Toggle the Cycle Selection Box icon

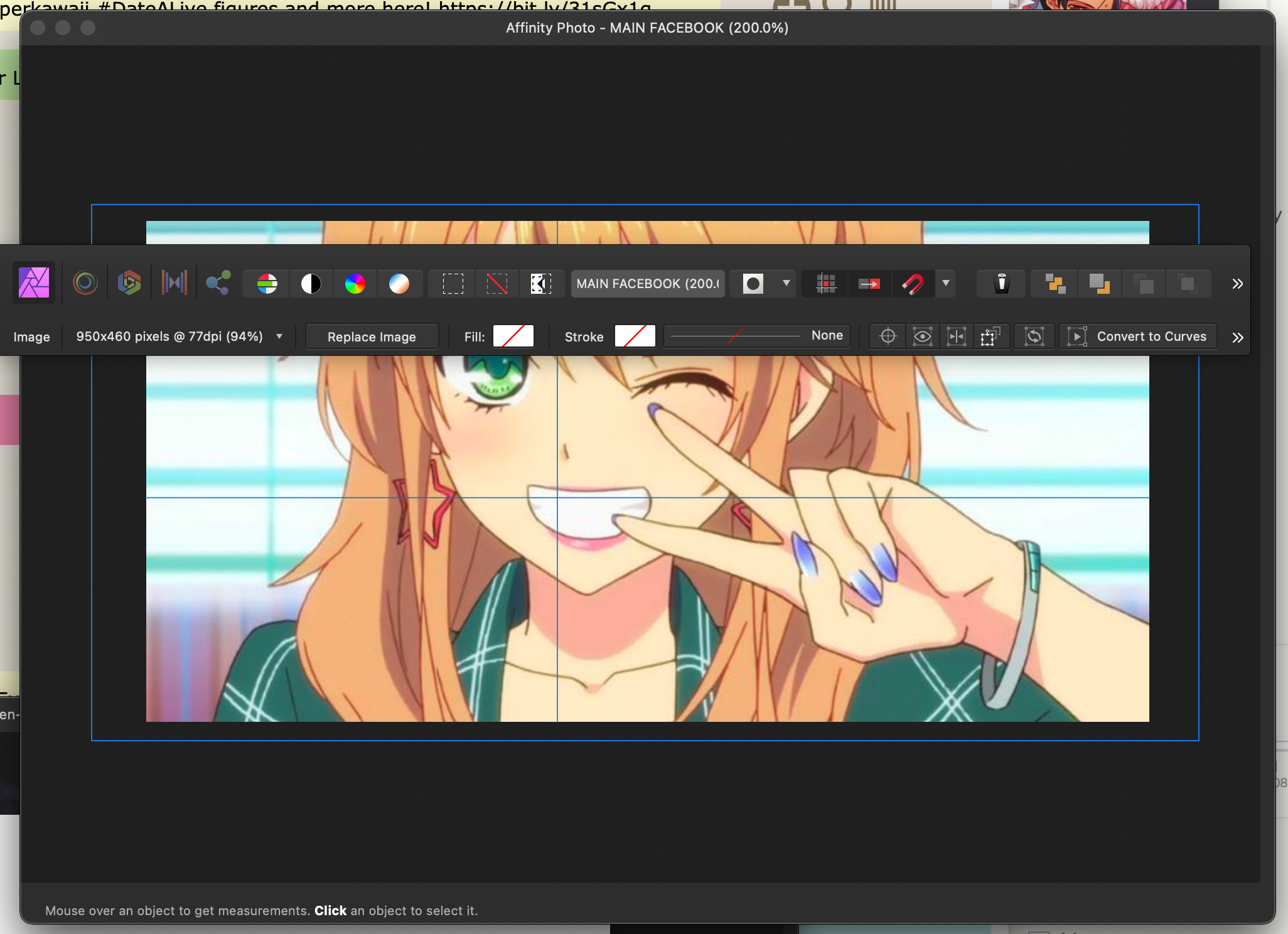point(1034,336)
